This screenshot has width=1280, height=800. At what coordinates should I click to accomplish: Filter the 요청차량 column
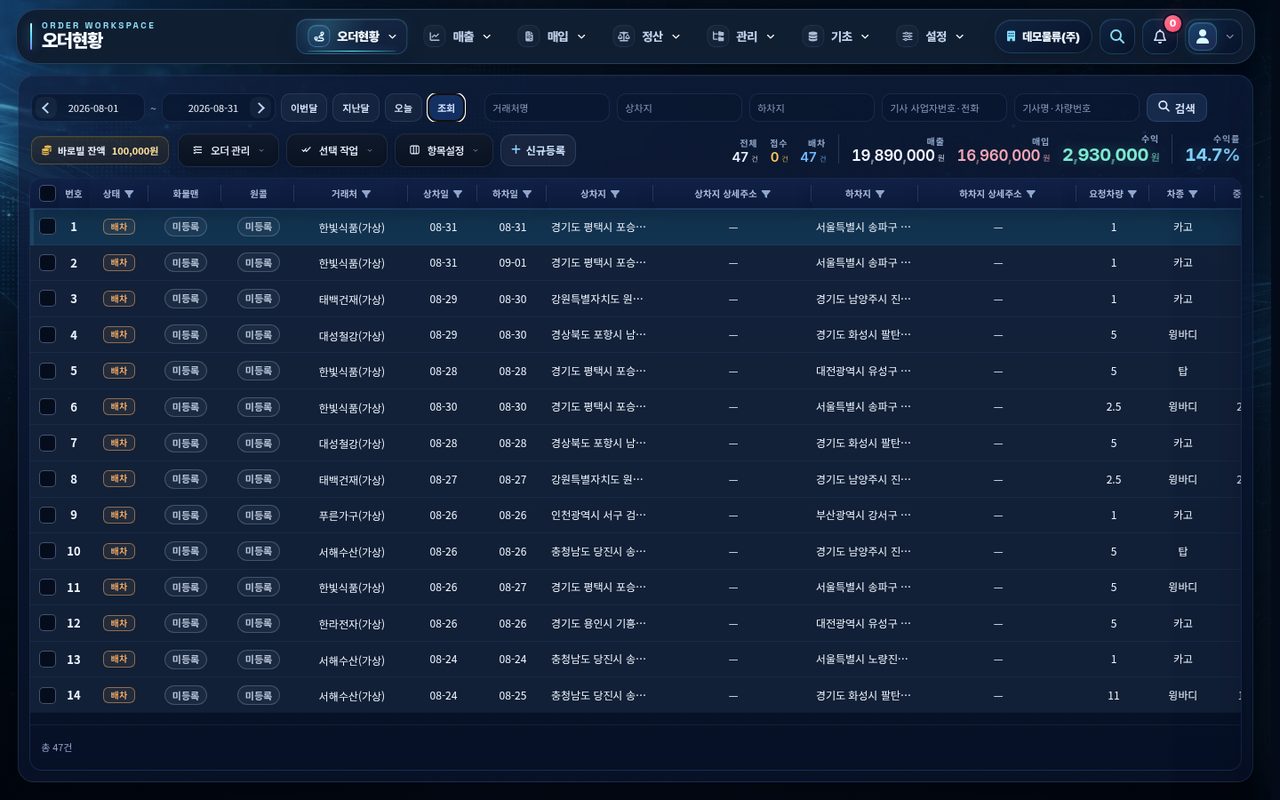pos(1132,194)
